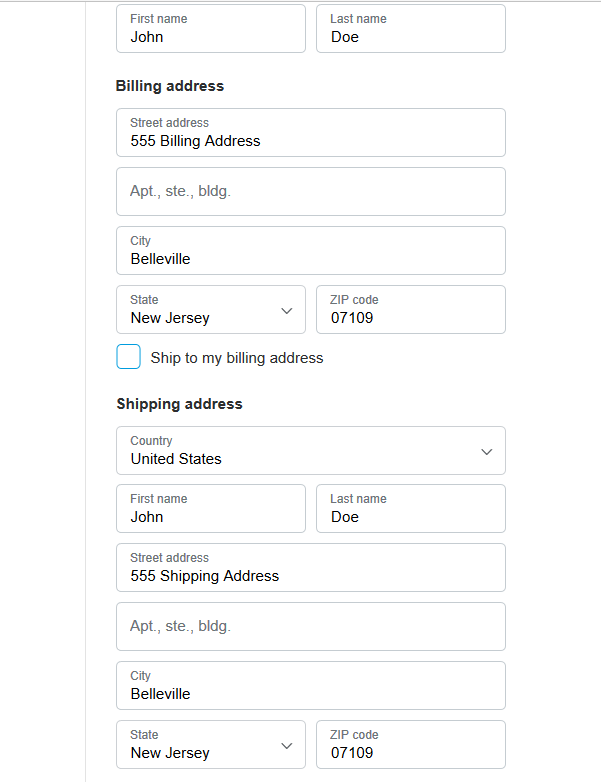Viewport: 601px width, 782px height.
Task: Expand shipping Country dropdown arrow
Action: 486,452
